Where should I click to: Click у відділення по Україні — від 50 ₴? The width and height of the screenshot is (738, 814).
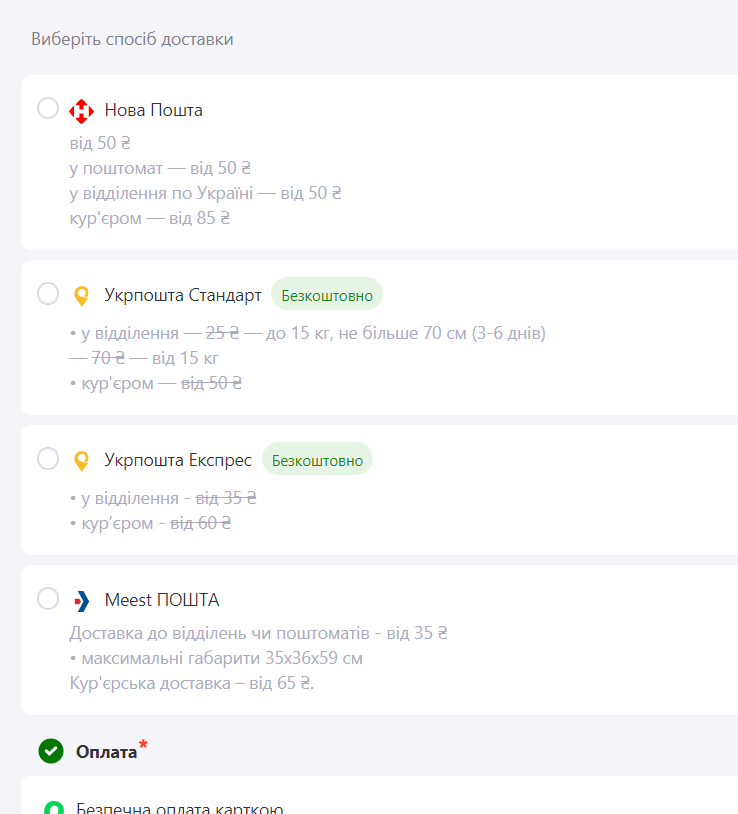[206, 193]
